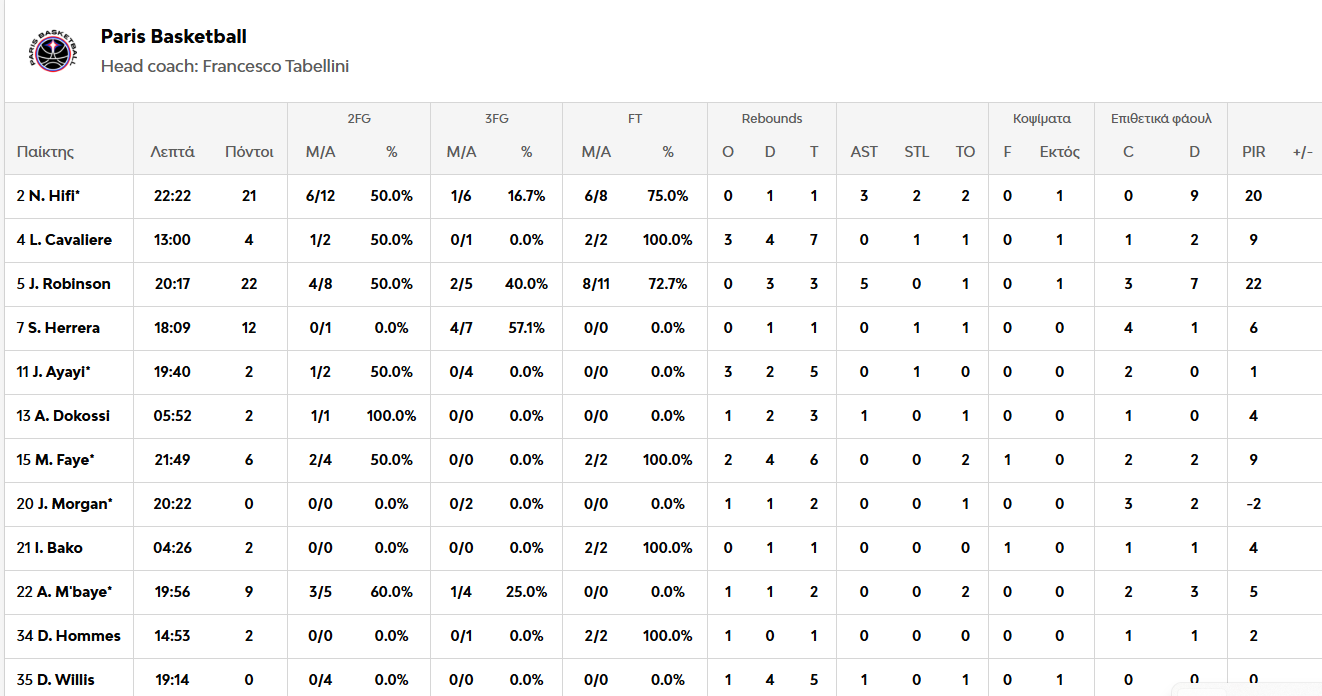
Task: Sort by TO turnovers column
Action: pyautogui.click(x=965, y=152)
